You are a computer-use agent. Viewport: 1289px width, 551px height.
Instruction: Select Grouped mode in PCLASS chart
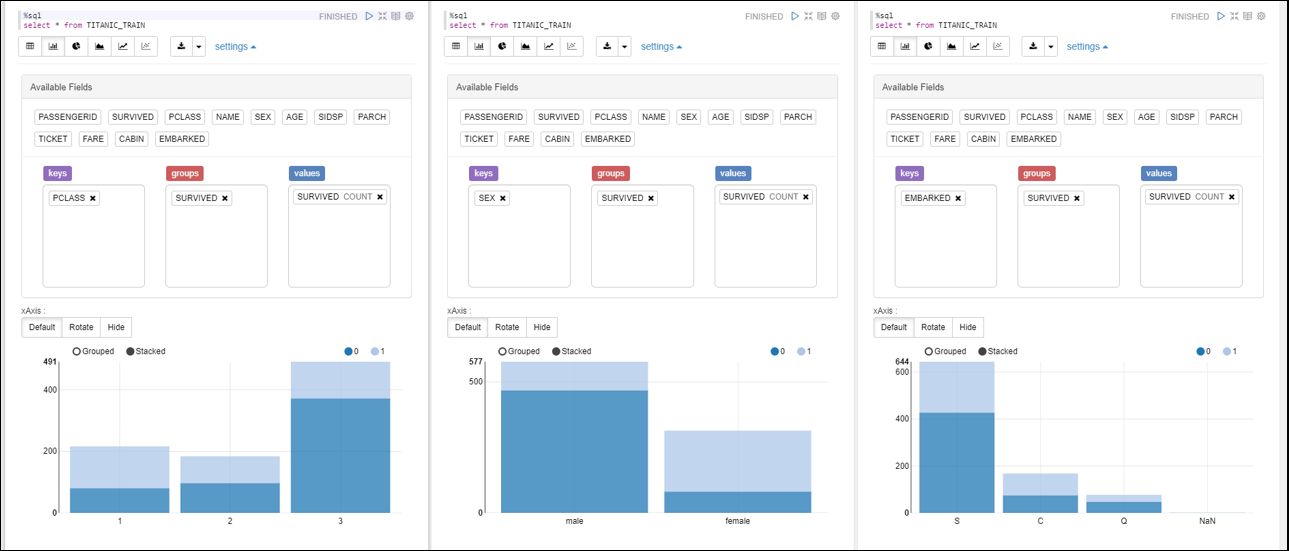[77, 351]
